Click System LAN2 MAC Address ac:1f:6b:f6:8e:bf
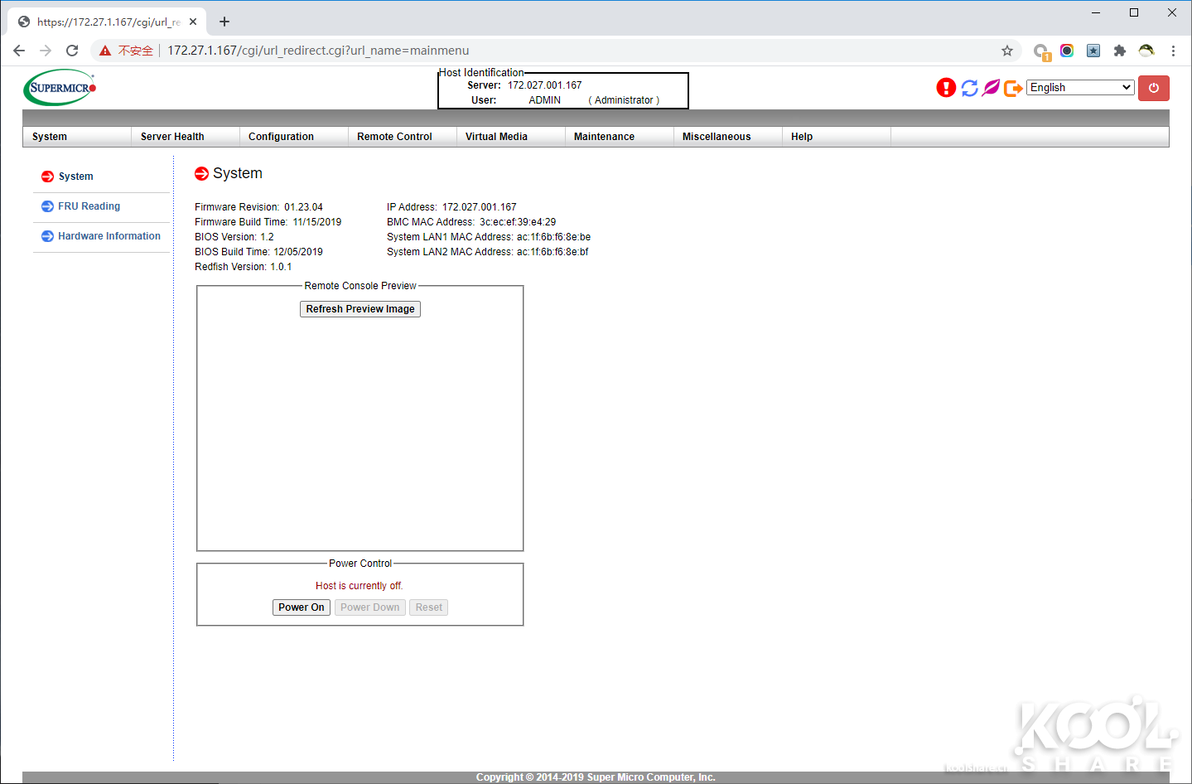This screenshot has height=784, width=1192. [x=487, y=252]
